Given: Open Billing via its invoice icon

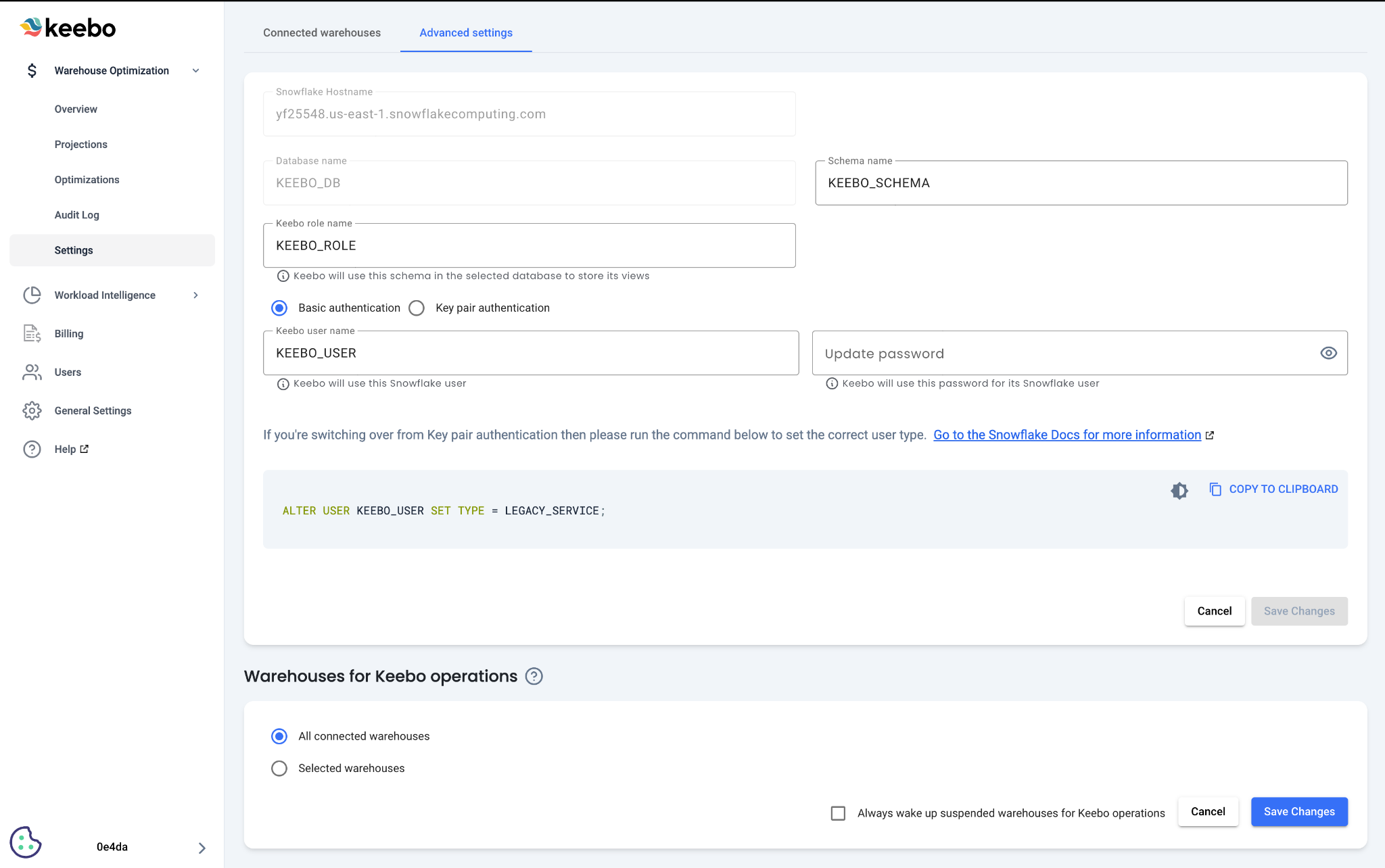Looking at the screenshot, I should coord(32,333).
